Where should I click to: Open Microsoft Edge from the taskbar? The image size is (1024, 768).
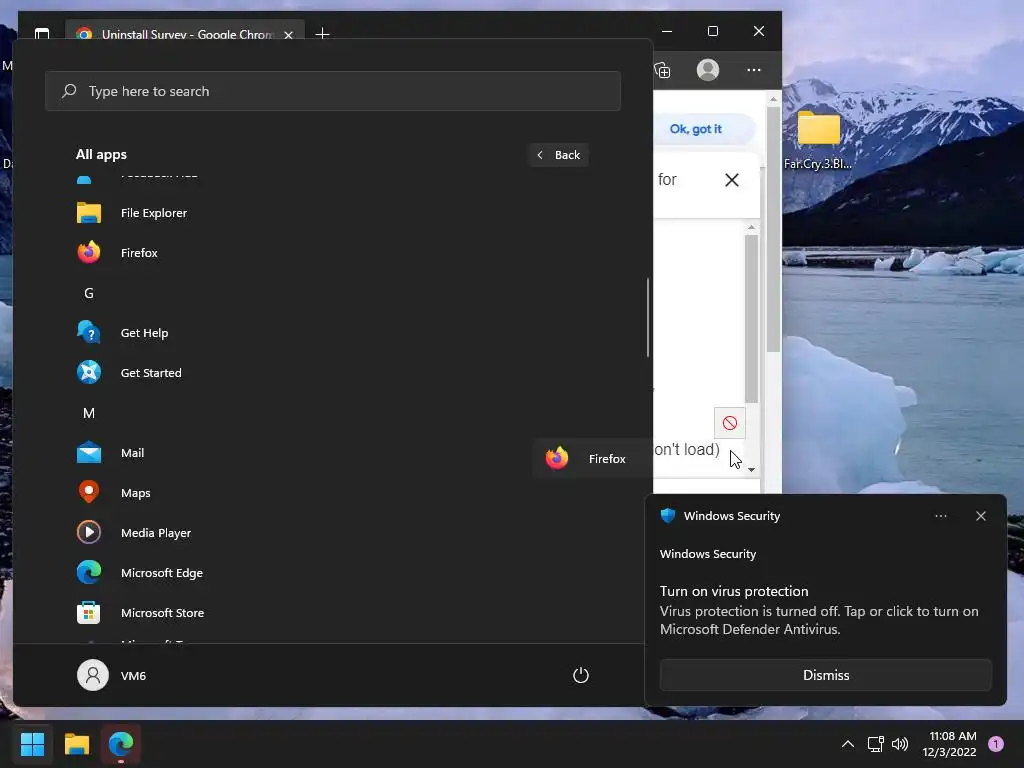pyautogui.click(x=121, y=743)
